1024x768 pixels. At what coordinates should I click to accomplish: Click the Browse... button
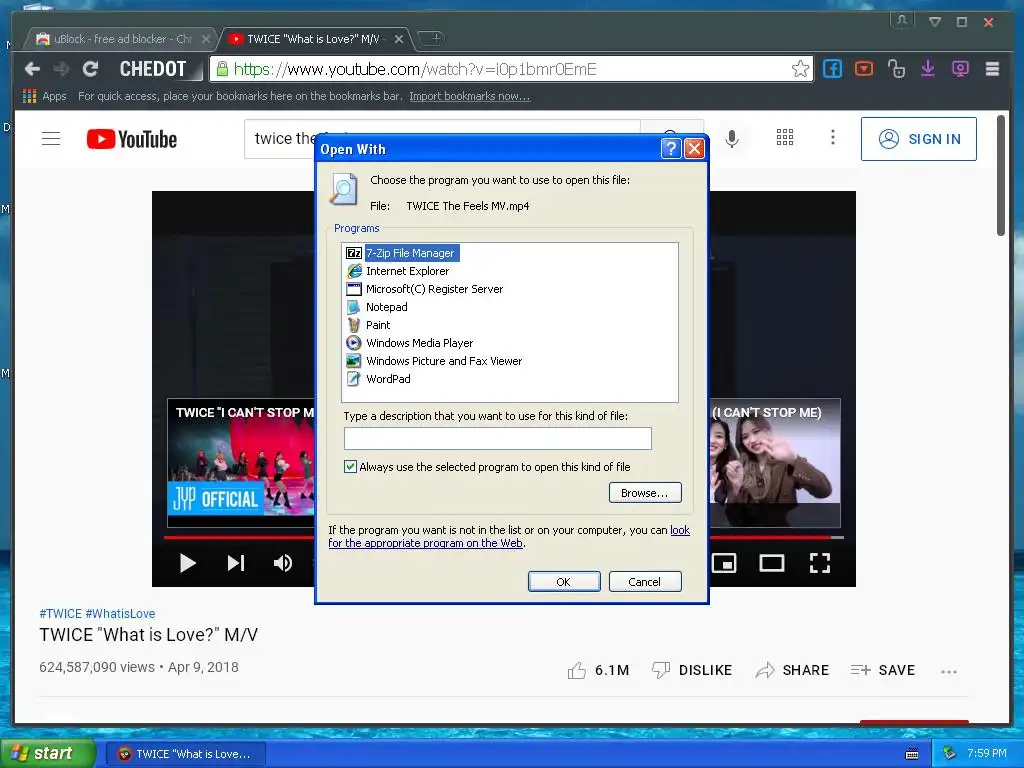coord(645,493)
